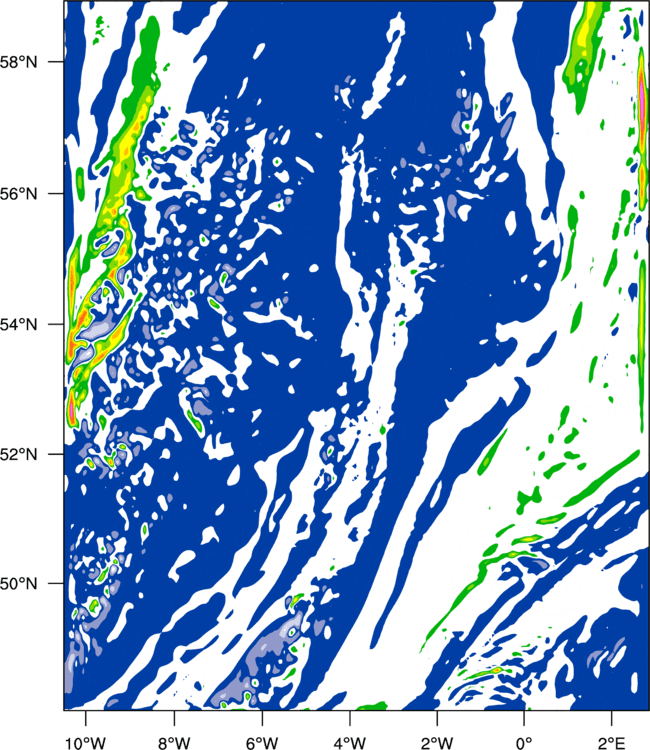
Task: Click the 0° longitude label
Action: click(x=524, y=743)
